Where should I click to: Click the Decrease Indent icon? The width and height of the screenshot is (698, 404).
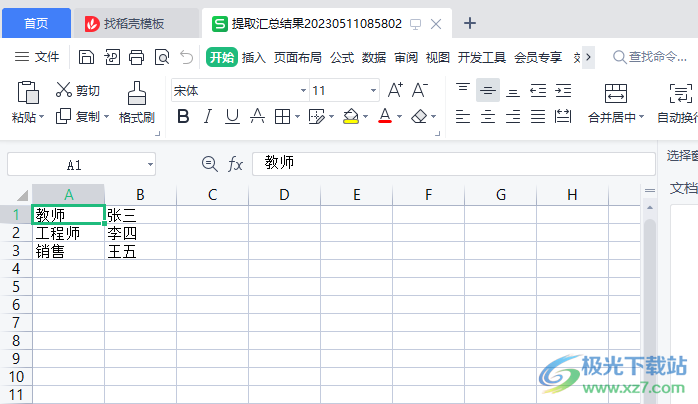tap(538, 90)
